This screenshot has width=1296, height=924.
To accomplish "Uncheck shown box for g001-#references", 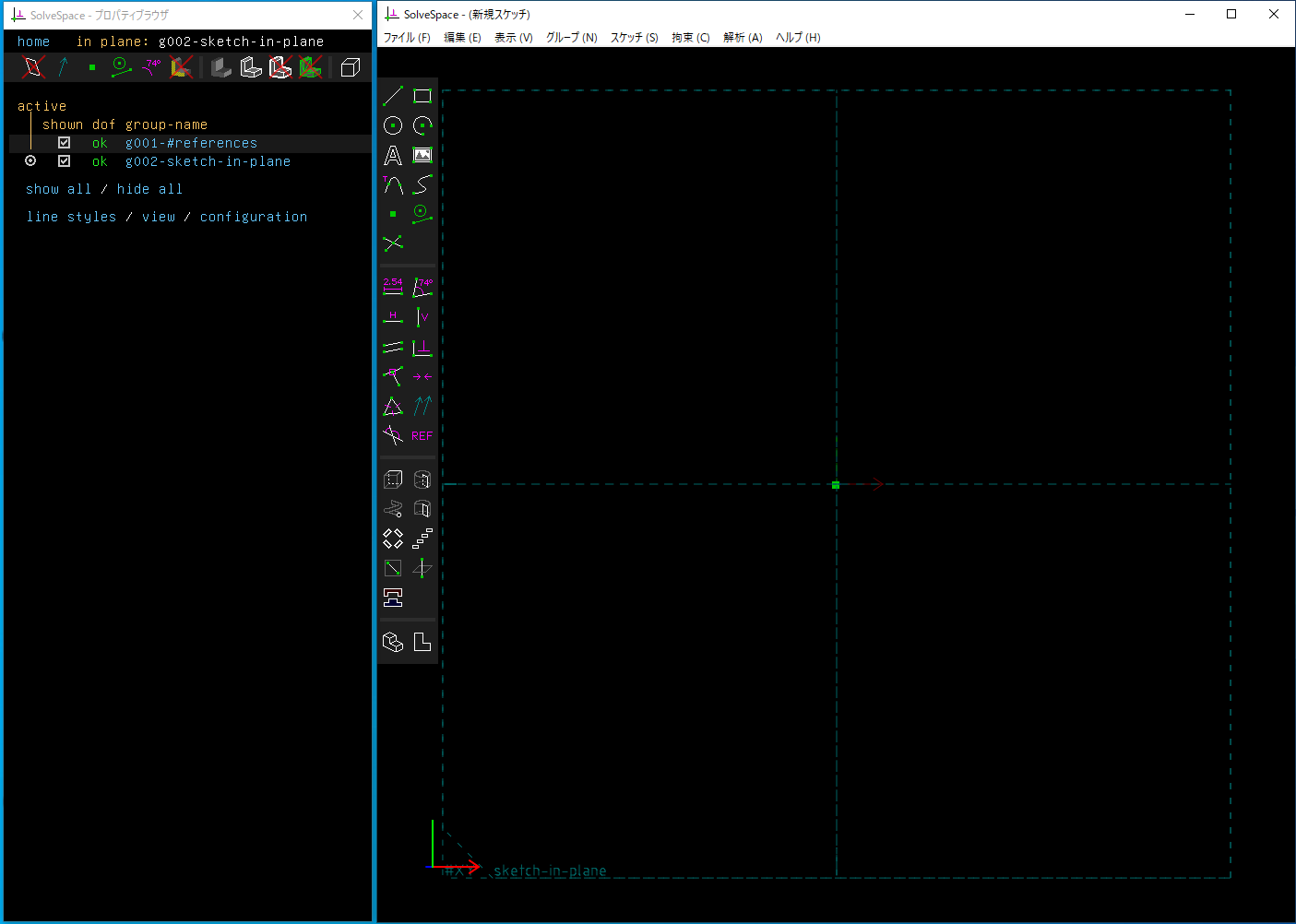I will 64,143.
